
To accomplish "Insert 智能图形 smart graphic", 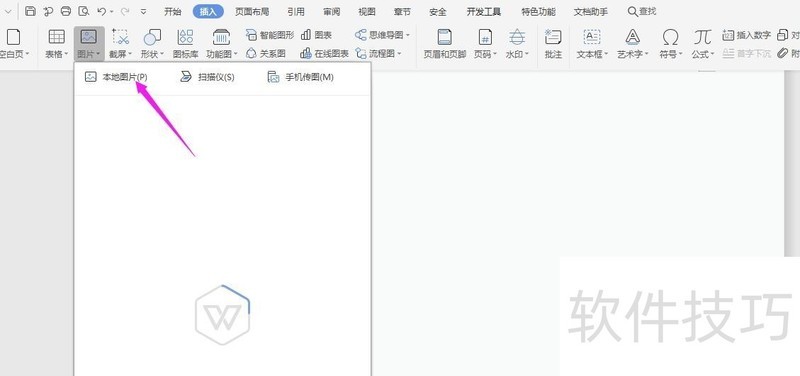I will click(270, 35).
